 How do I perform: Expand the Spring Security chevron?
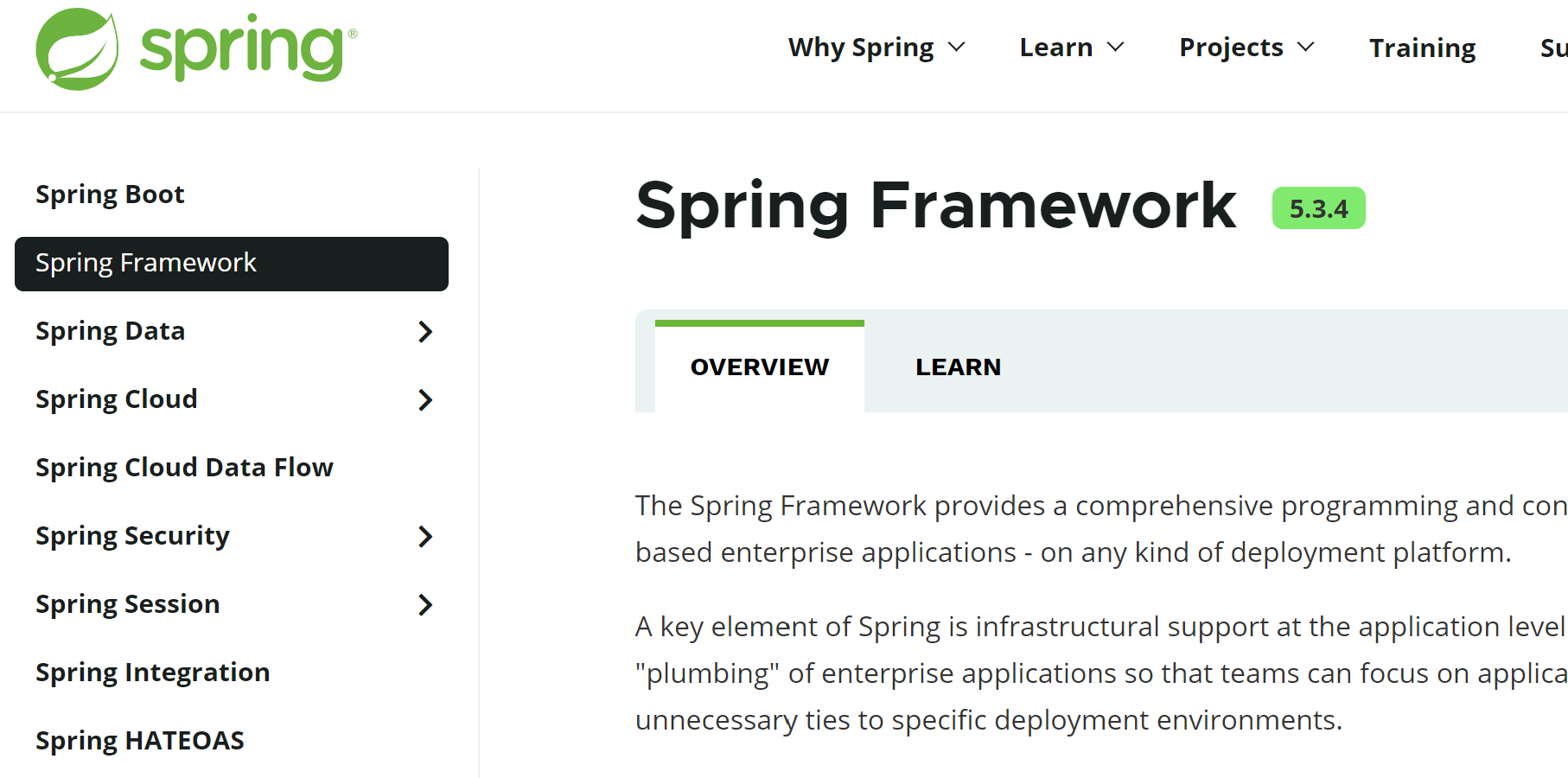[x=425, y=537]
